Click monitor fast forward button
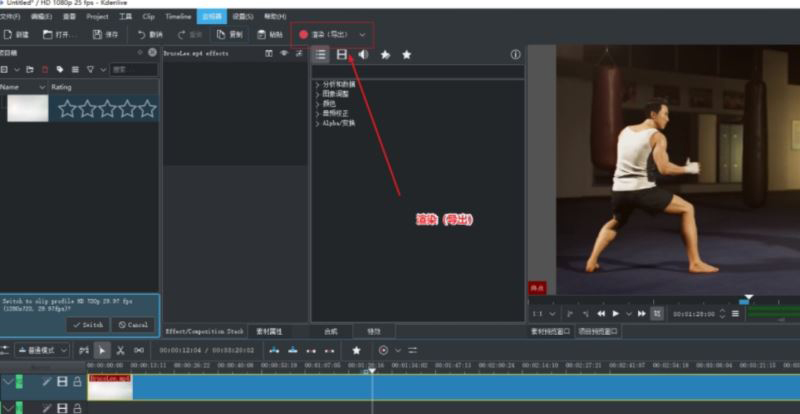This screenshot has height=414, width=800. point(642,314)
